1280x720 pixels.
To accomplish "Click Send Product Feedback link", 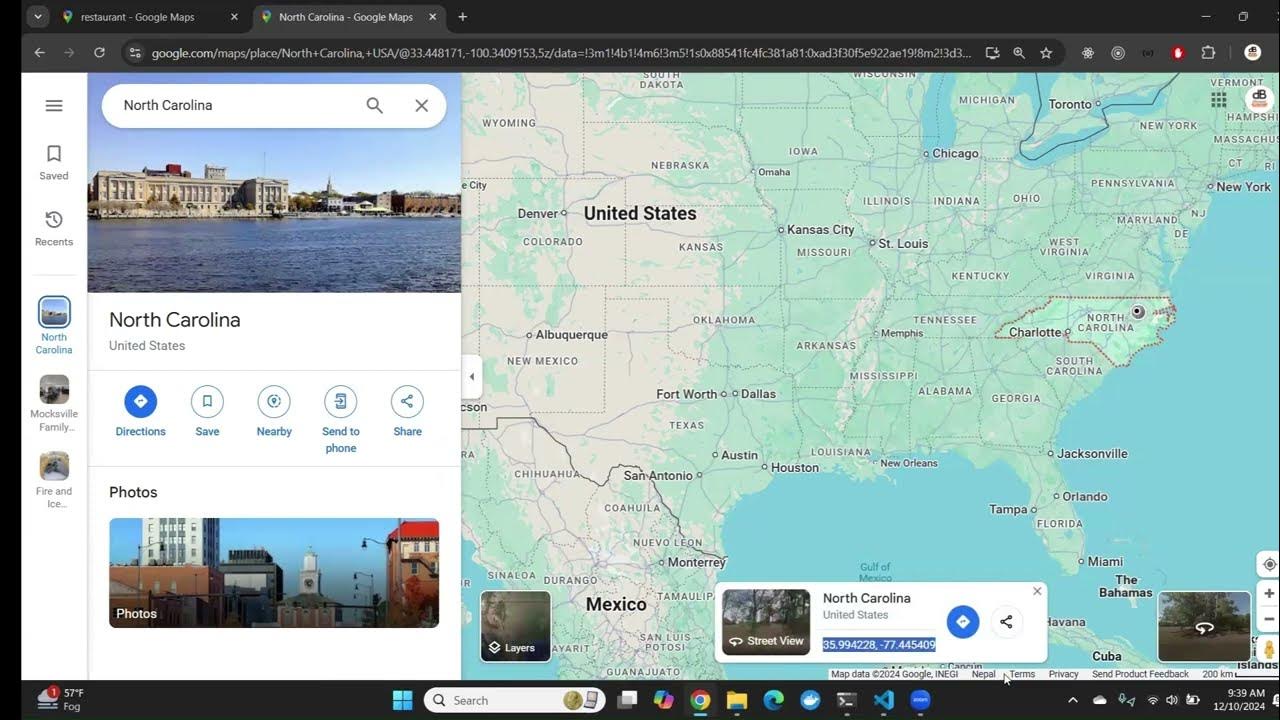I will [x=1140, y=674].
